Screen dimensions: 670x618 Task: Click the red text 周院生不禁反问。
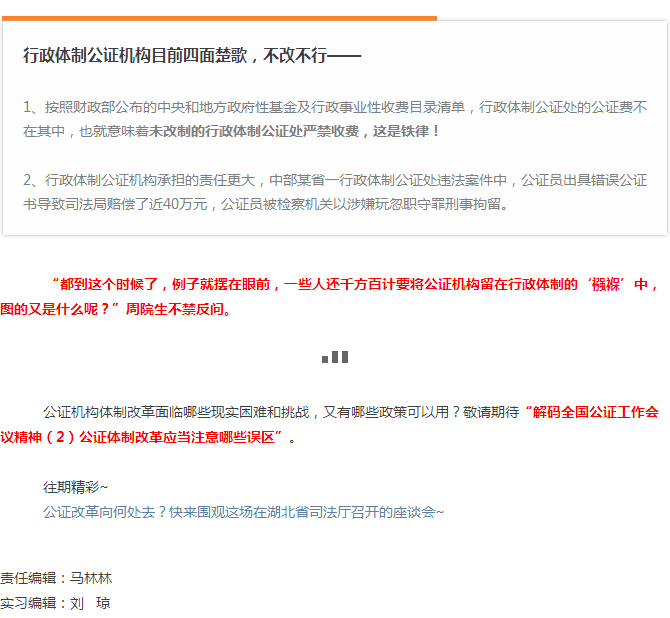point(179,309)
